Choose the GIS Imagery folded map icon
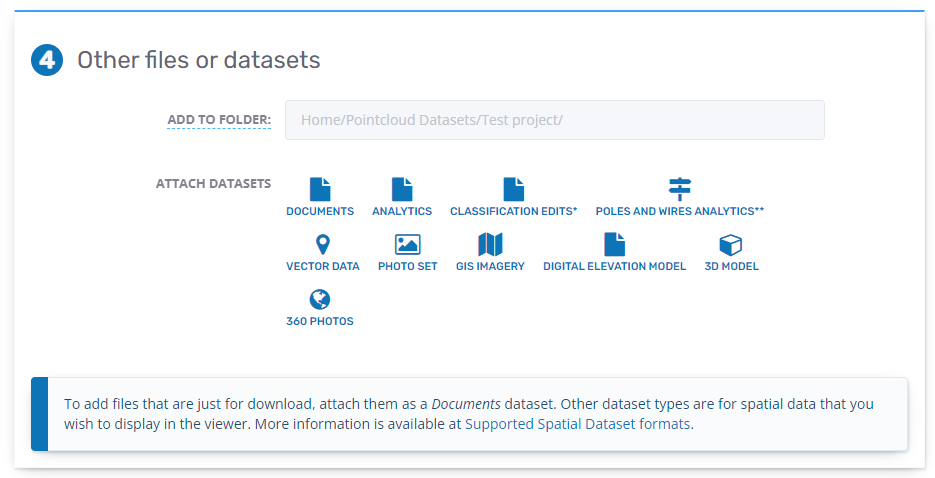The width and height of the screenshot is (935, 478). pyautogui.click(x=490, y=244)
